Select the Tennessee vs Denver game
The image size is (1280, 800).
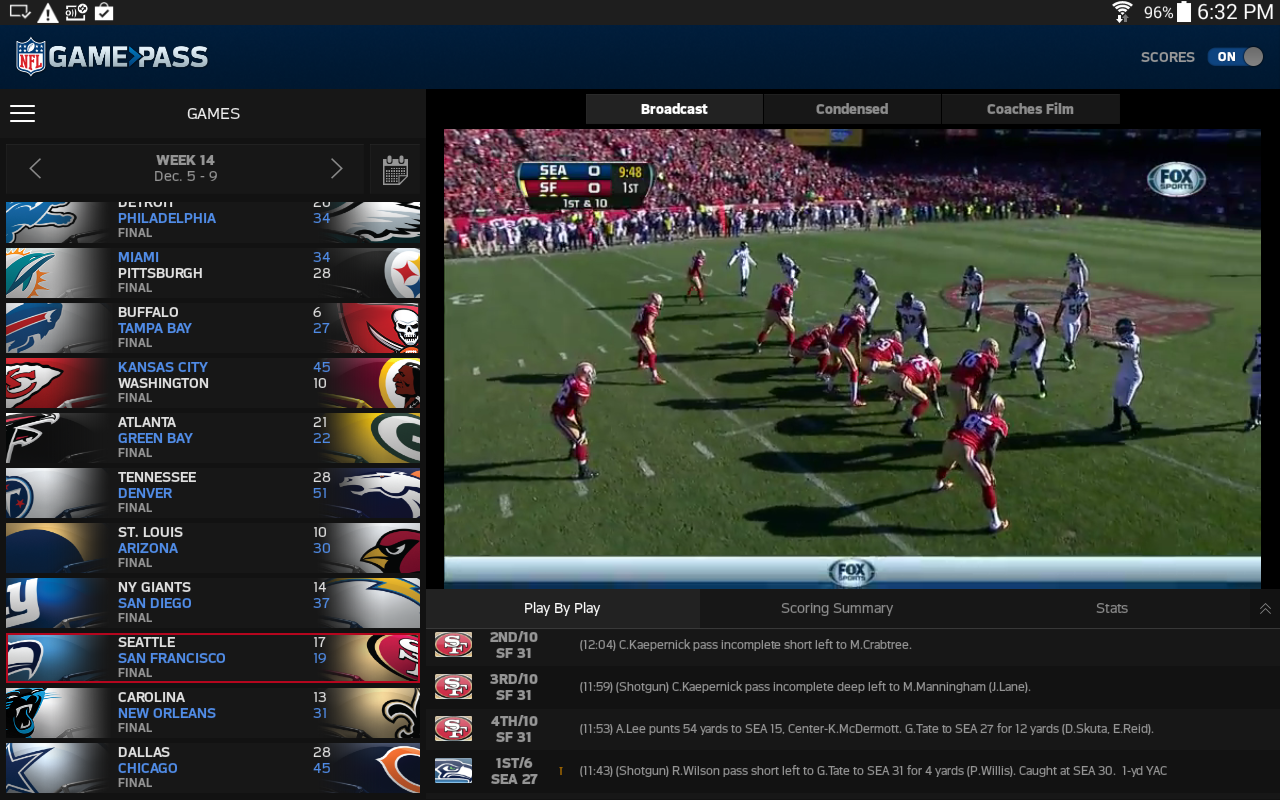tap(213, 493)
